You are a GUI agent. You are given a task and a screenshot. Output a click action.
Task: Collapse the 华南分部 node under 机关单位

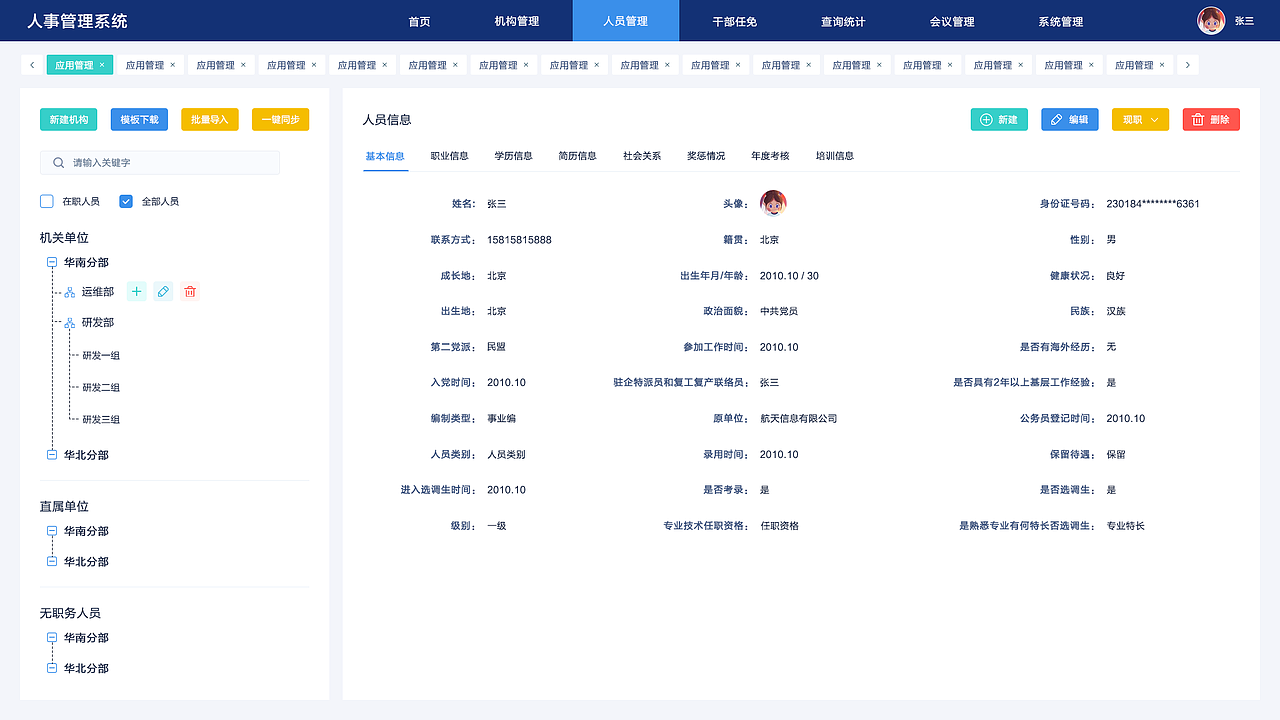tap(50, 262)
